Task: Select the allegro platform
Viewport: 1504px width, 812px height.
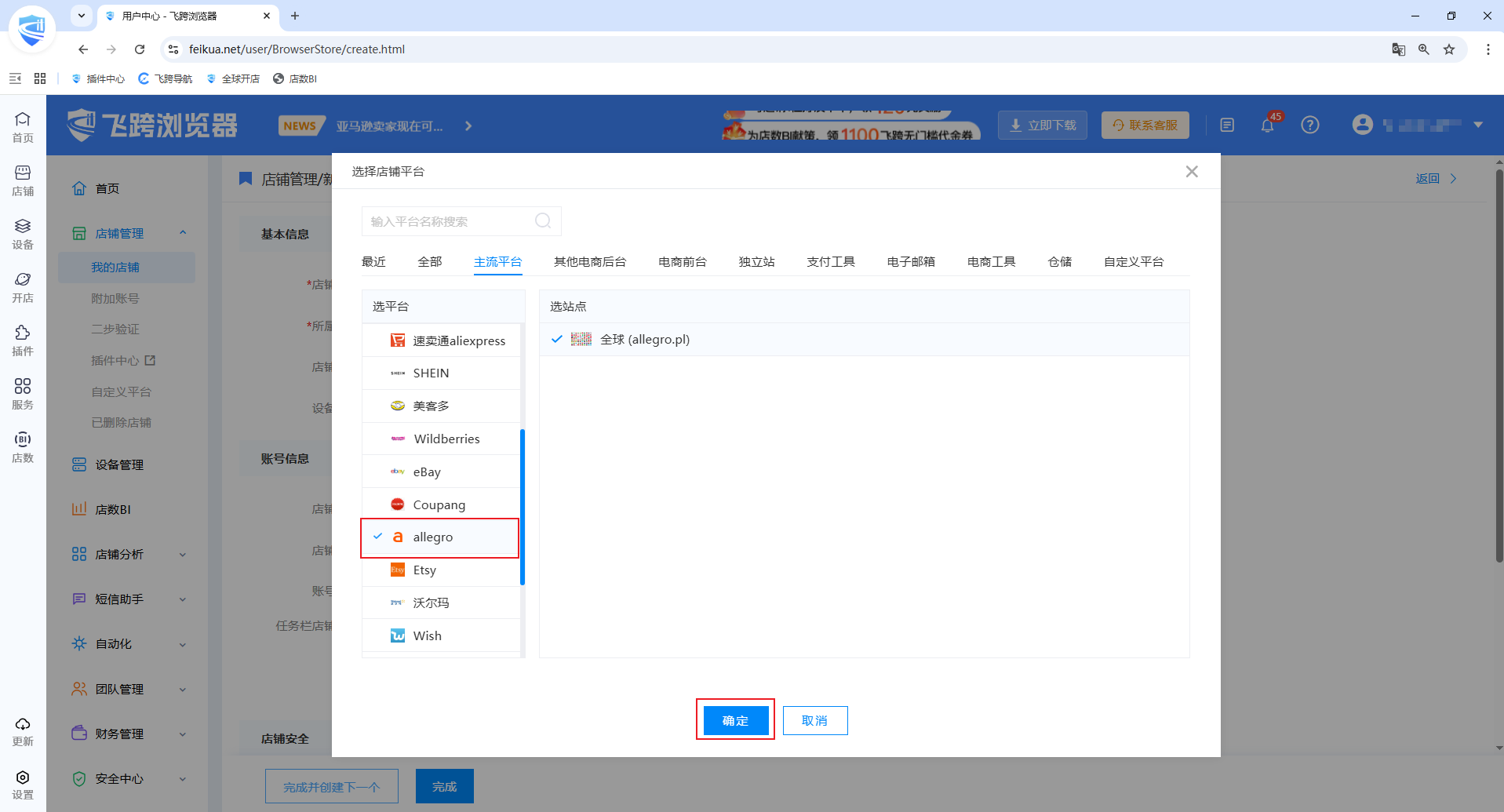Action: point(440,537)
